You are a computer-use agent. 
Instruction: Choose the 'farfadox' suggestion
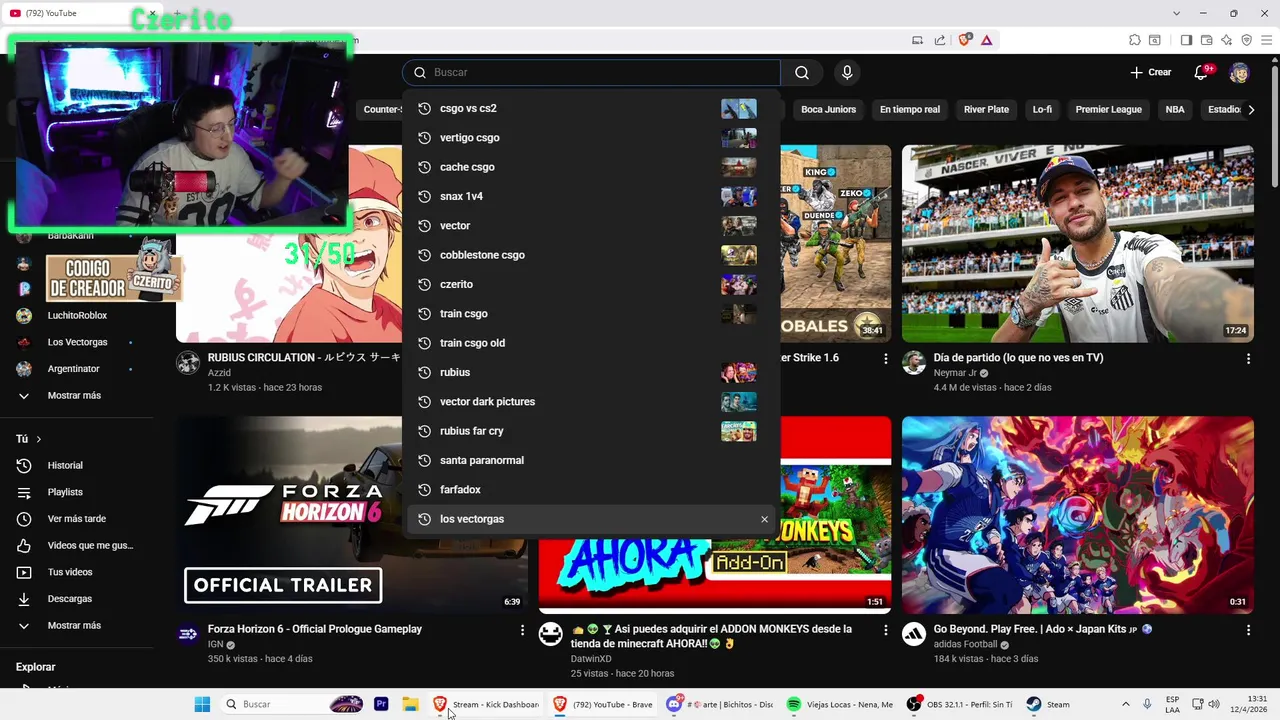[591, 489]
